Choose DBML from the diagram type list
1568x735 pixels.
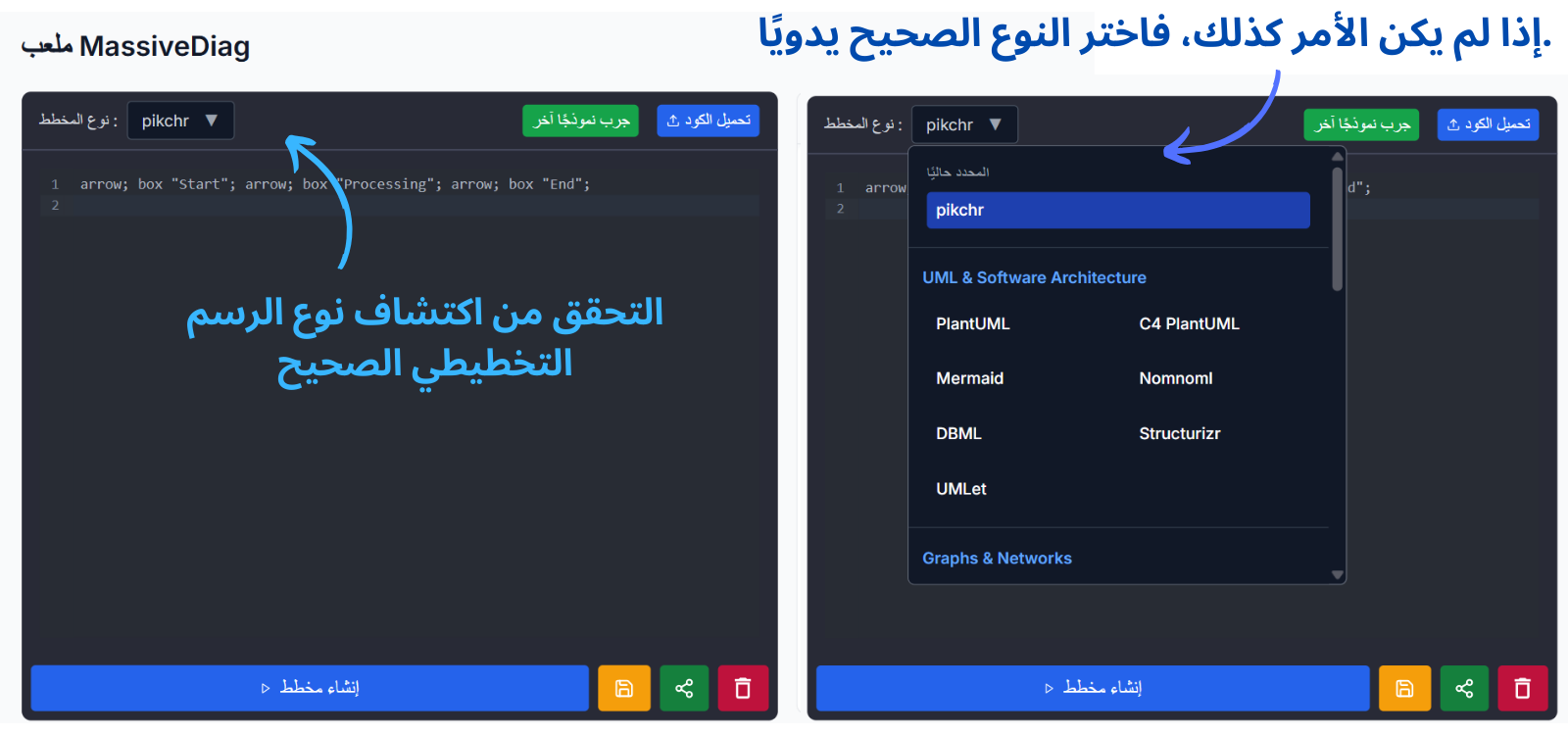958,433
